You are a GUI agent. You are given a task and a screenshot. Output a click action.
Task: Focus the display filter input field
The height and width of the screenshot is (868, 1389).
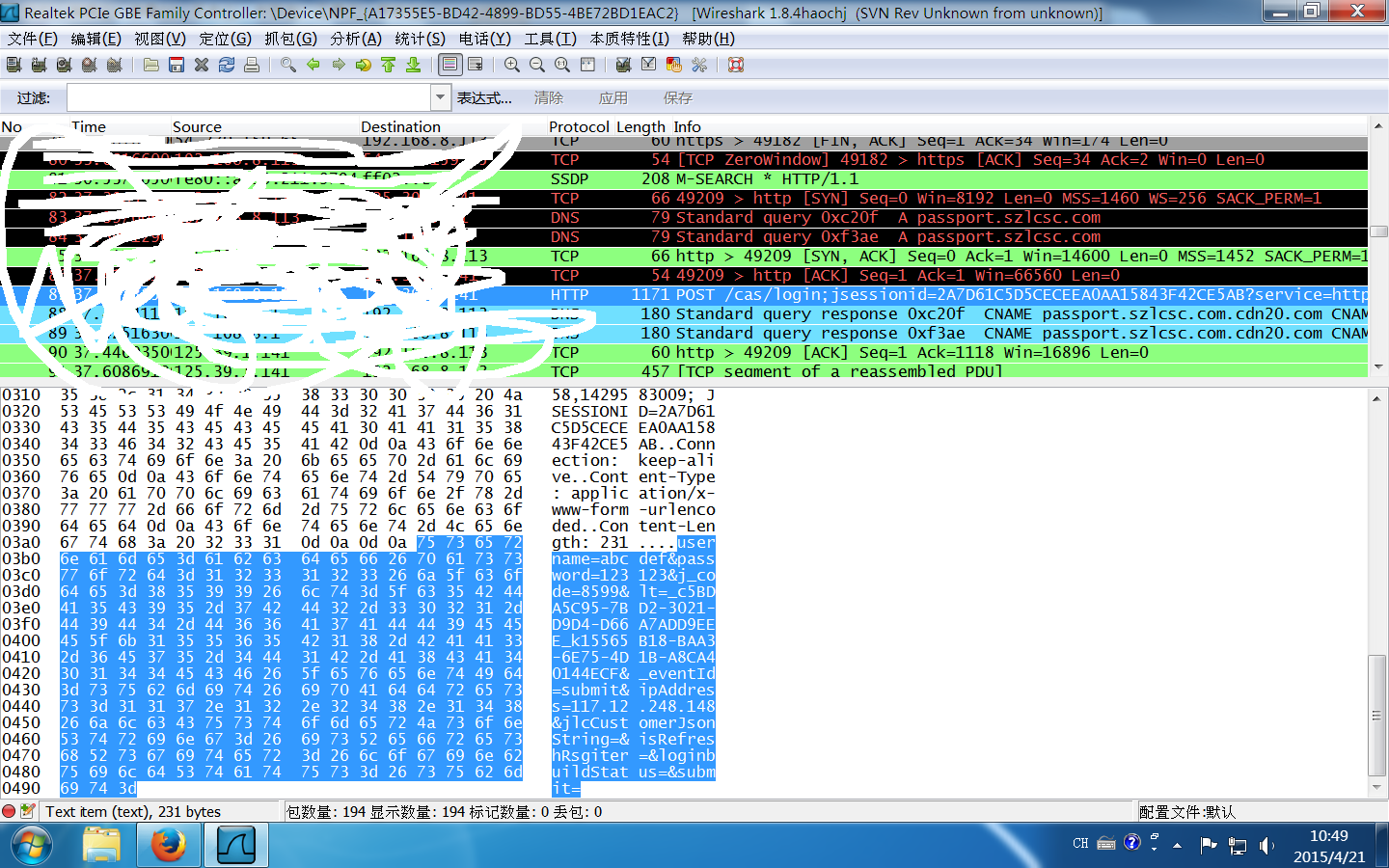pyautogui.click(x=249, y=97)
